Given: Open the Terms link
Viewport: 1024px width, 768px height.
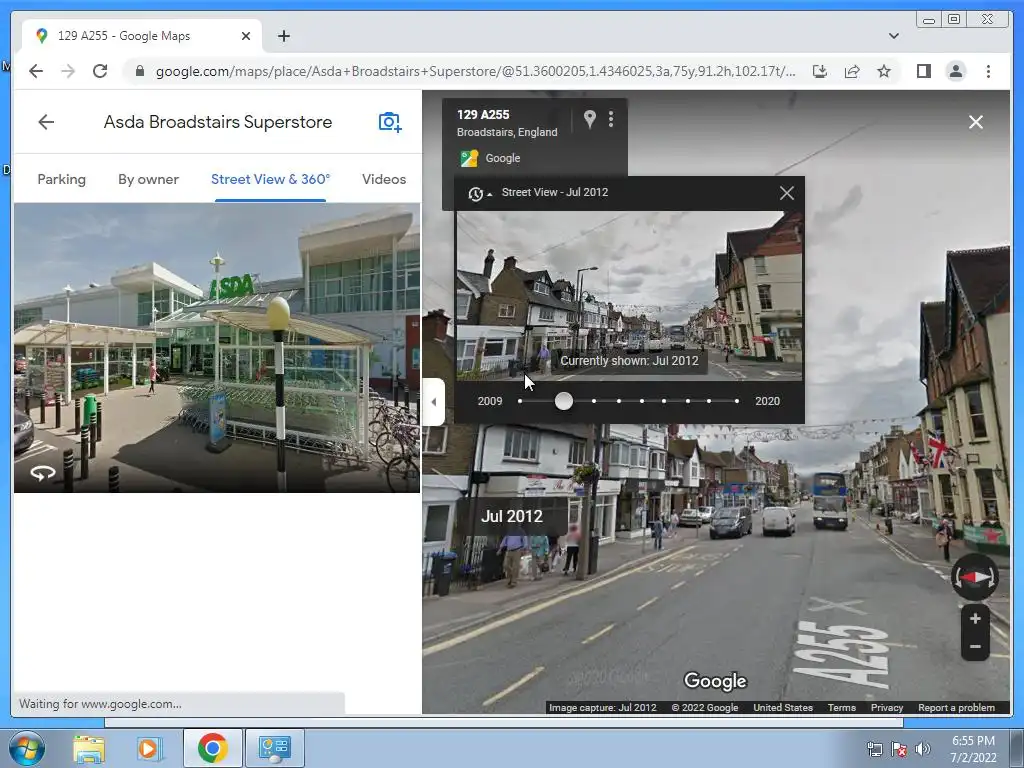Looking at the screenshot, I should (841, 707).
